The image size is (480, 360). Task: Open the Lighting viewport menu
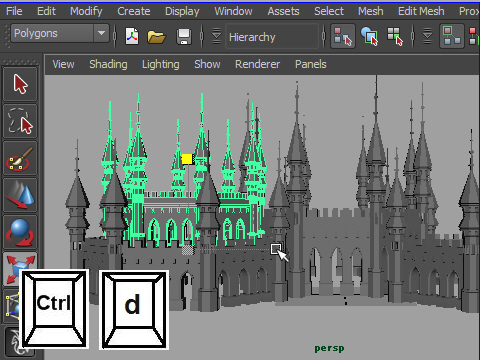pyautogui.click(x=161, y=64)
